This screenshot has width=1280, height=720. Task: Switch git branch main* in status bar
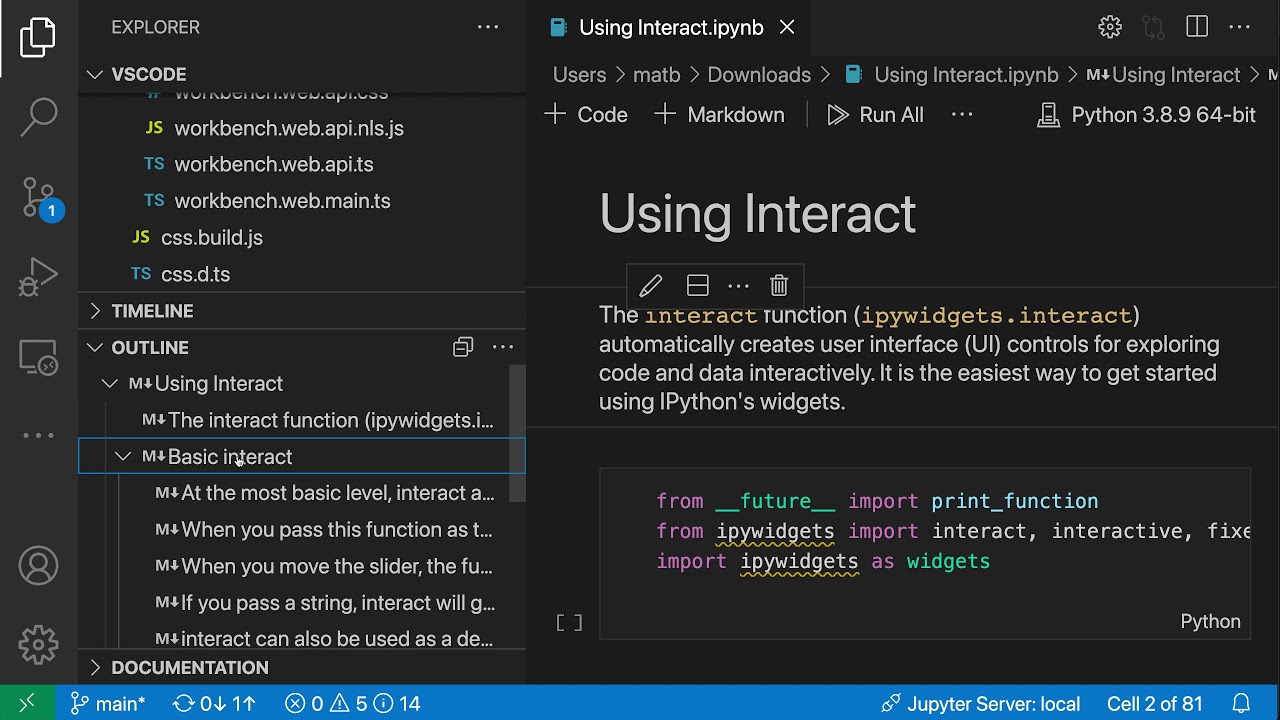coord(108,703)
